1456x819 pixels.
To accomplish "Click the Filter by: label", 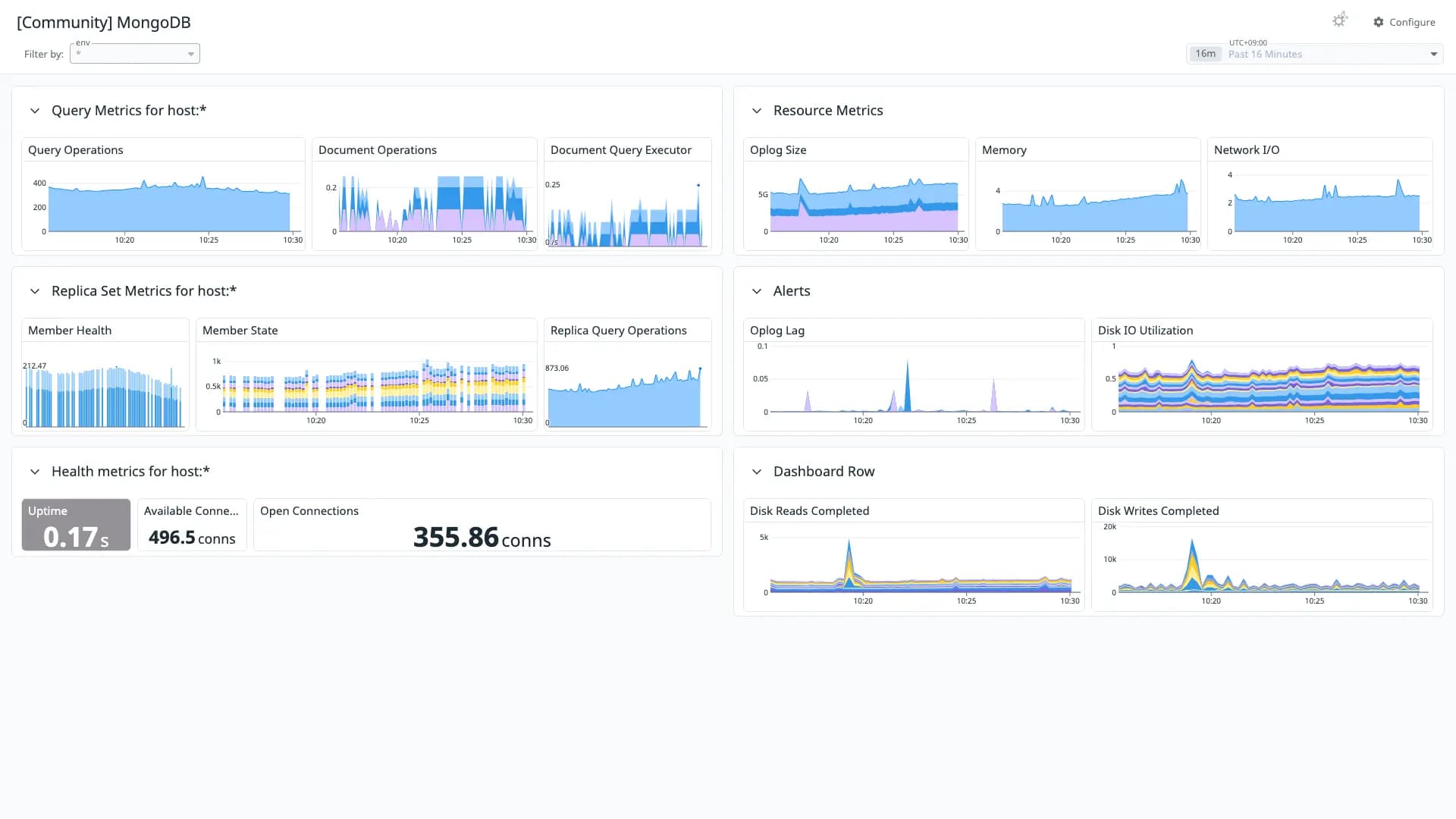I will click(x=44, y=54).
